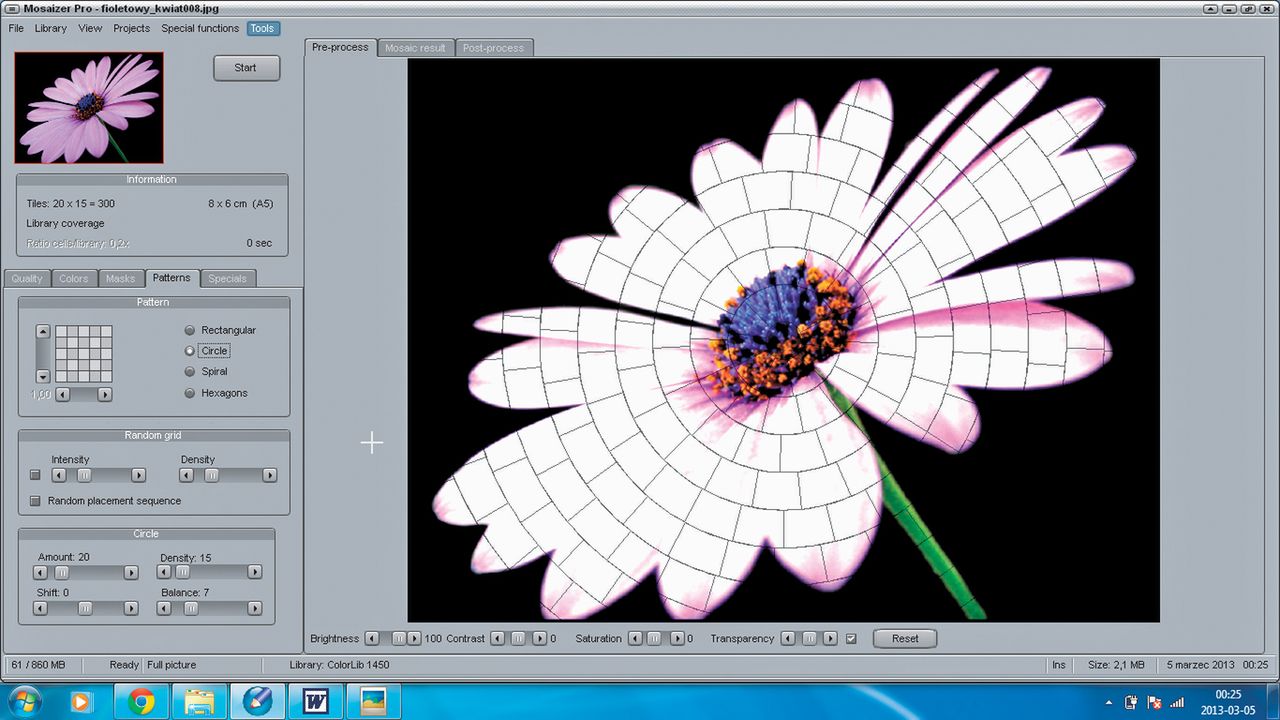
Task: Decrease Balance: 7 with left arrow
Action: pos(164,608)
